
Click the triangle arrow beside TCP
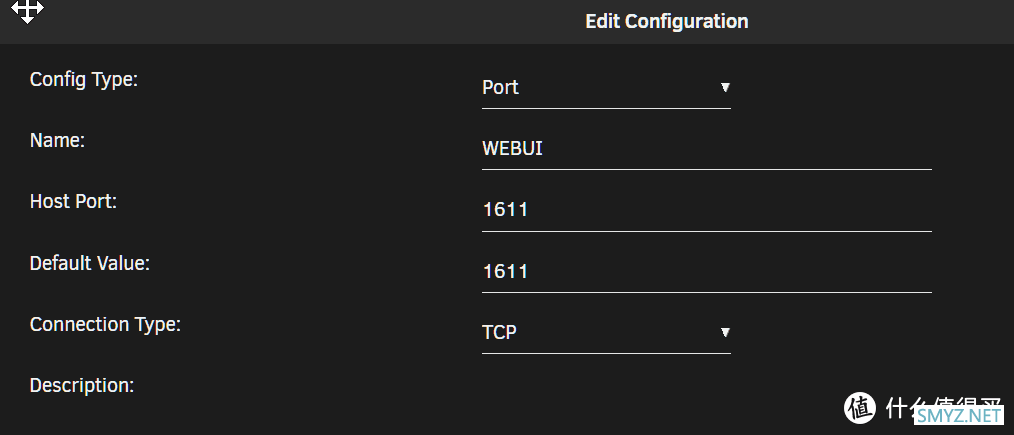tap(725, 332)
